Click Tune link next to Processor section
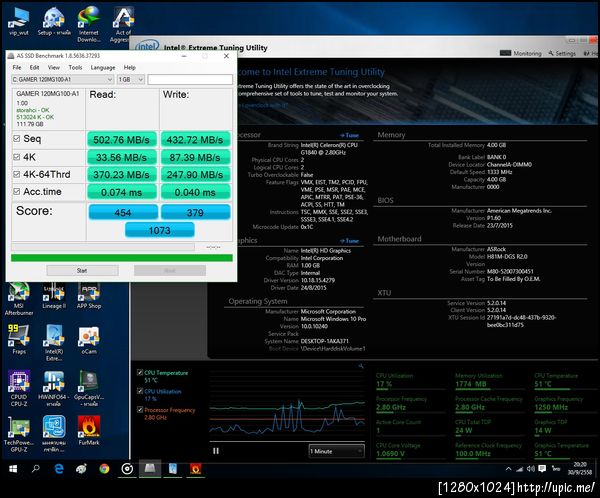This screenshot has height=498, width=600. click(x=349, y=135)
